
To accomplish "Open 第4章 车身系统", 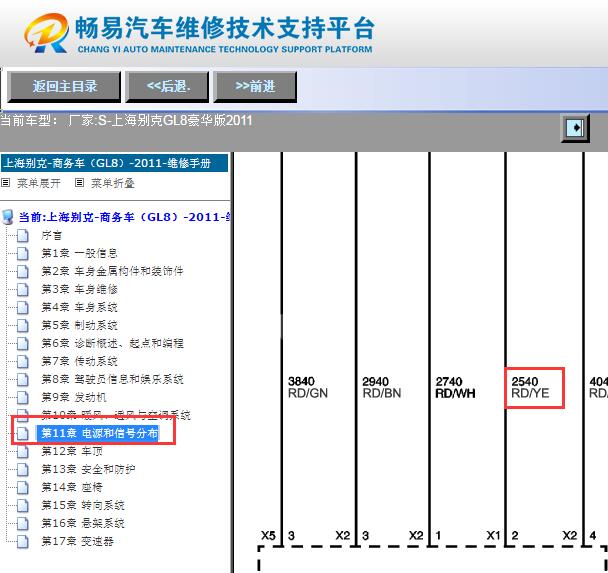I will click(x=79, y=307).
